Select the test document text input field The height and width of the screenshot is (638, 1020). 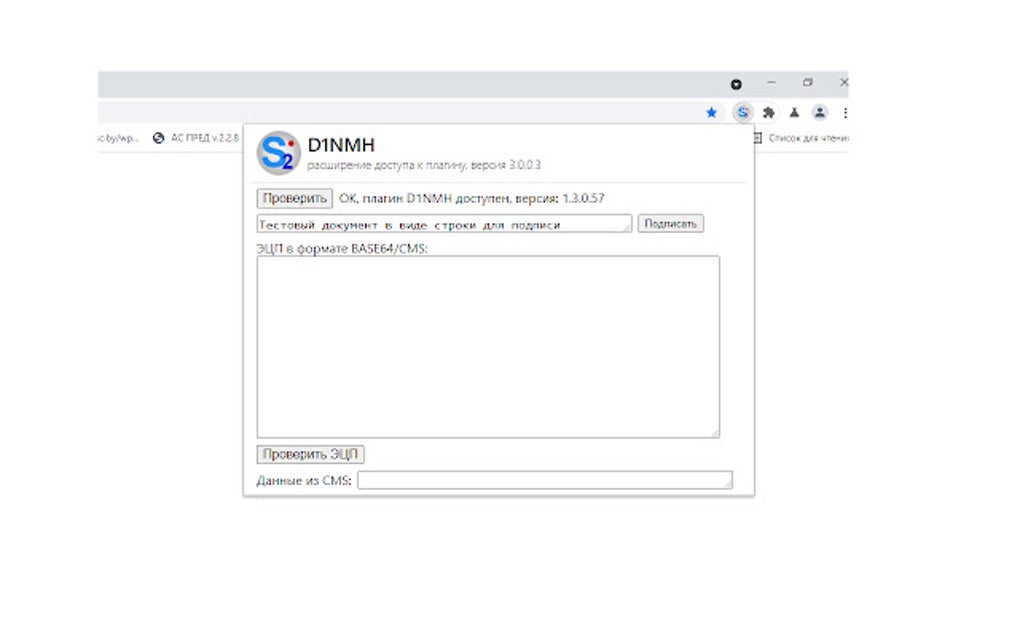tap(440, 223)
